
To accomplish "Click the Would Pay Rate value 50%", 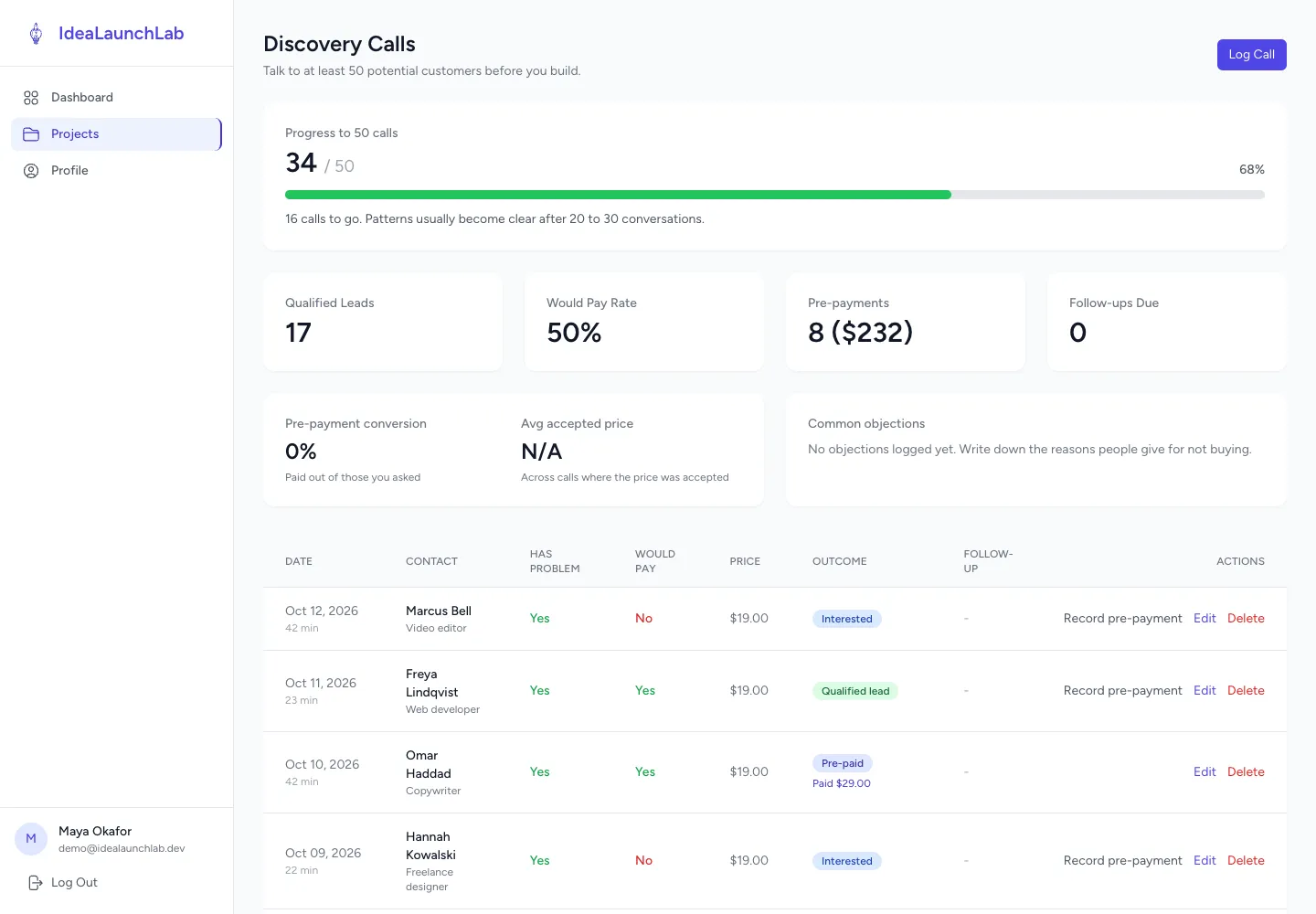I will (x=574, y=333).
